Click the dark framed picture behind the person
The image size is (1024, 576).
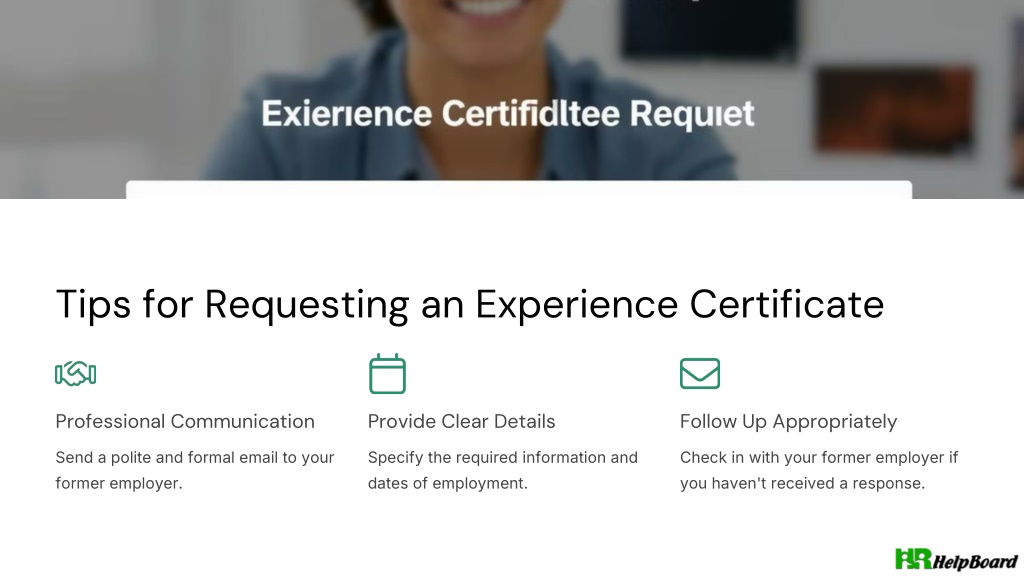(x=709, y=28)
